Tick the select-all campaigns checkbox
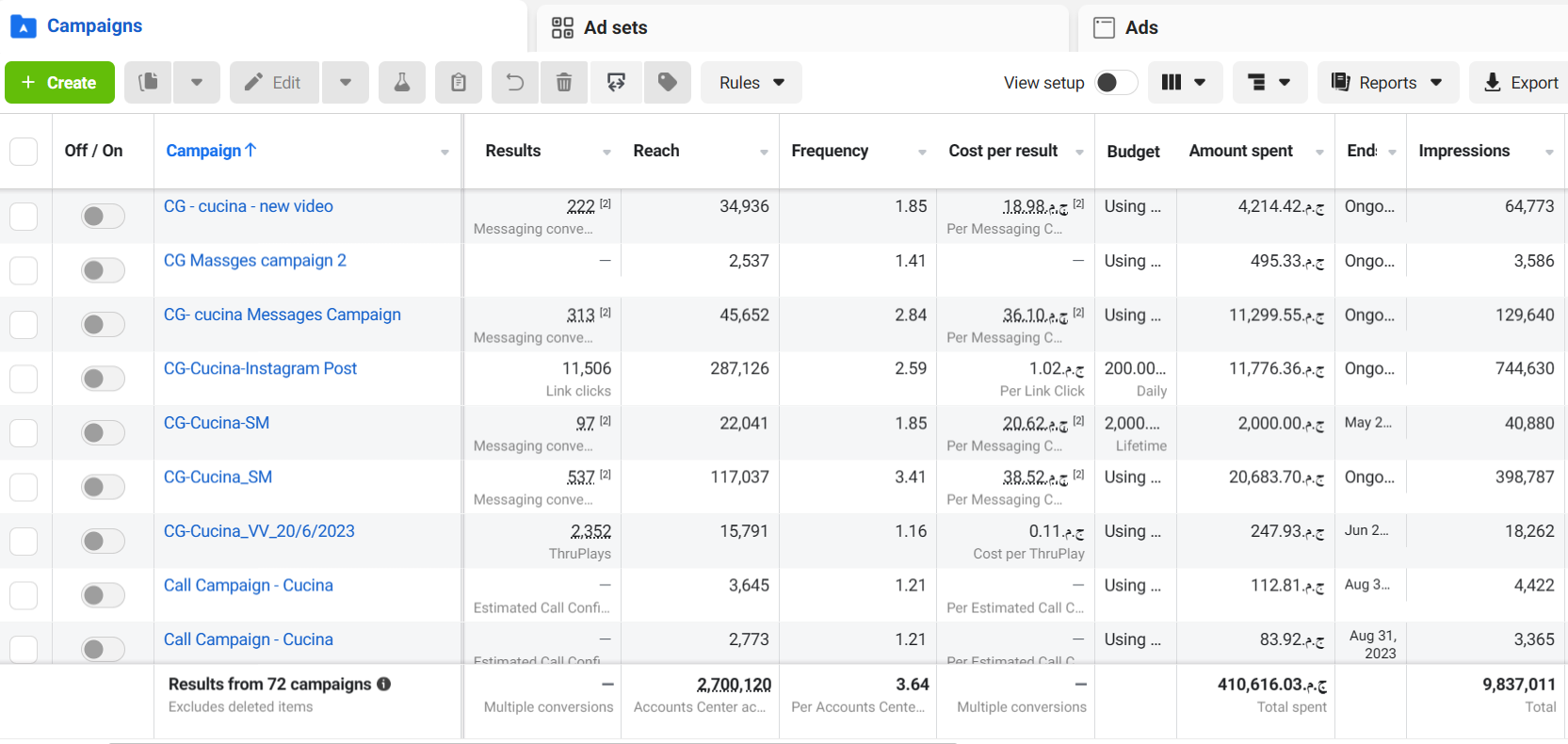The height and width of the screenshot is (744, 1568). pos(24,152)
